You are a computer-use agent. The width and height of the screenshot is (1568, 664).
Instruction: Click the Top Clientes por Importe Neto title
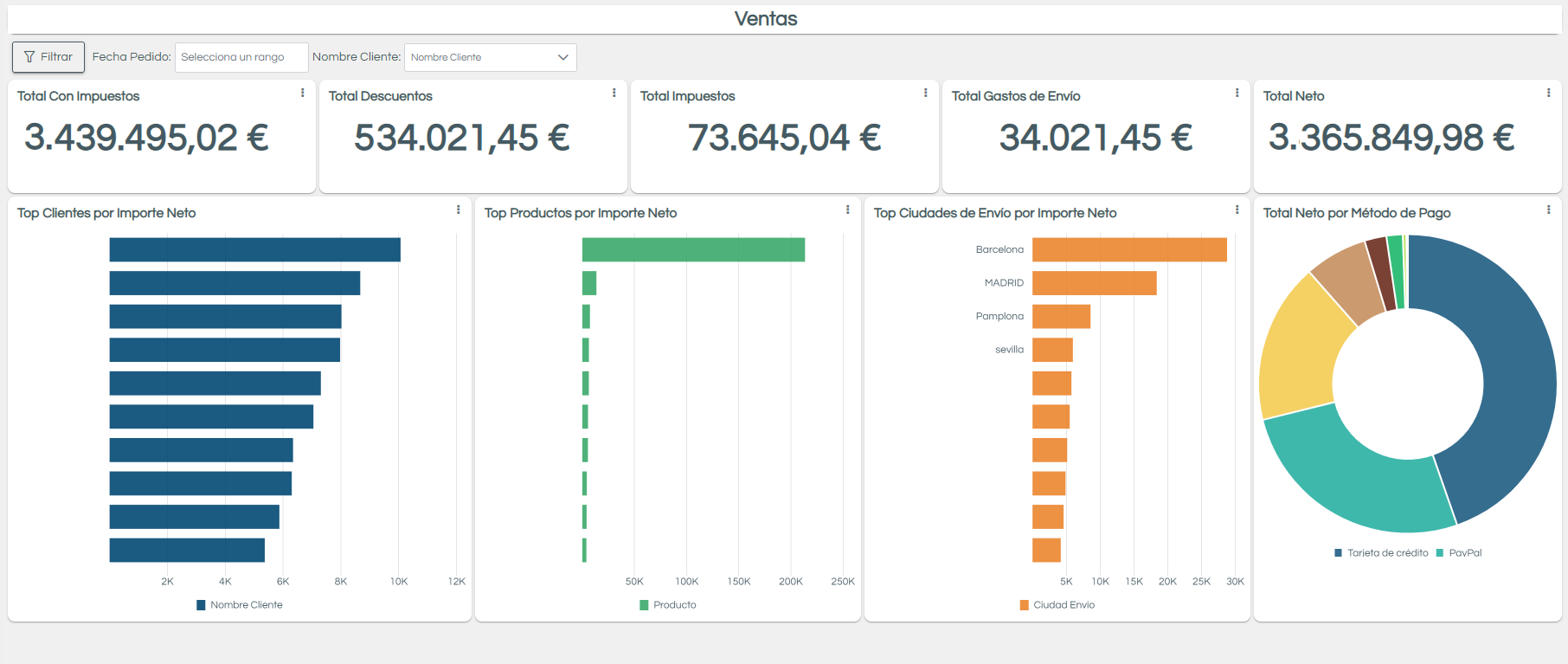pyautogui.click(x=106, y=213)
